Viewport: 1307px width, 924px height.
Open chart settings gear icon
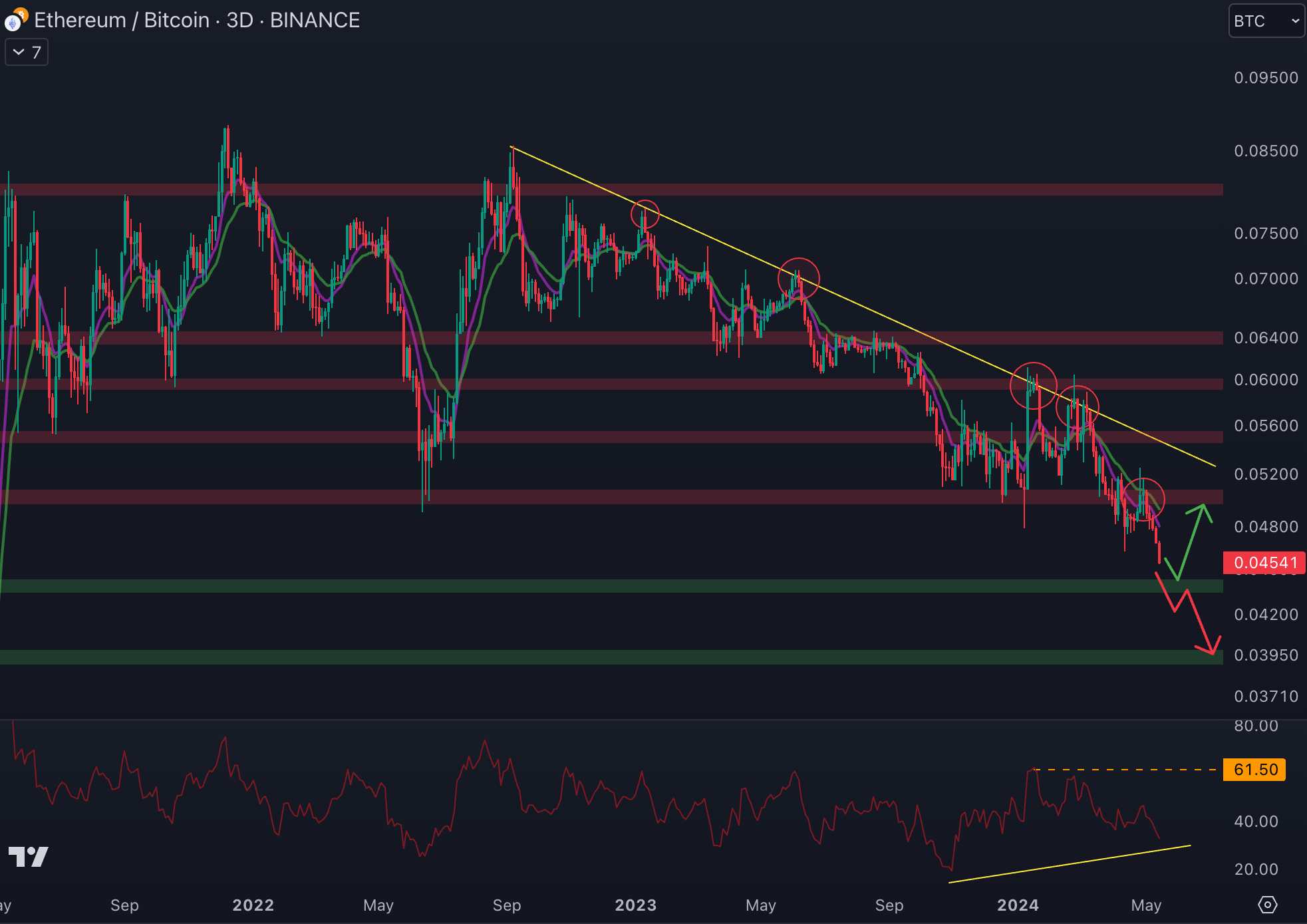tap(1267, 905)
